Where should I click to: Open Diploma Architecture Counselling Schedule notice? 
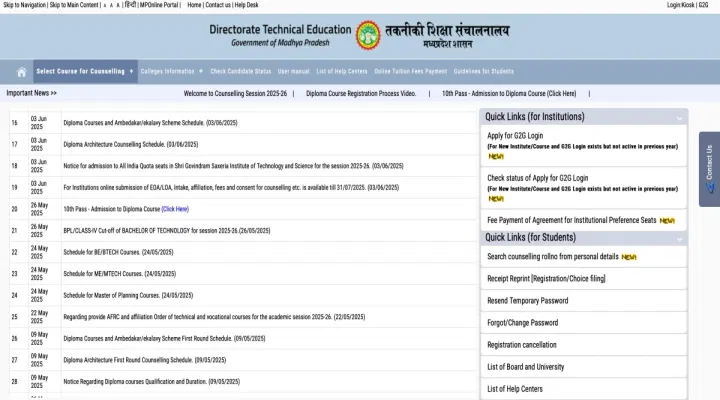(130, 144)
